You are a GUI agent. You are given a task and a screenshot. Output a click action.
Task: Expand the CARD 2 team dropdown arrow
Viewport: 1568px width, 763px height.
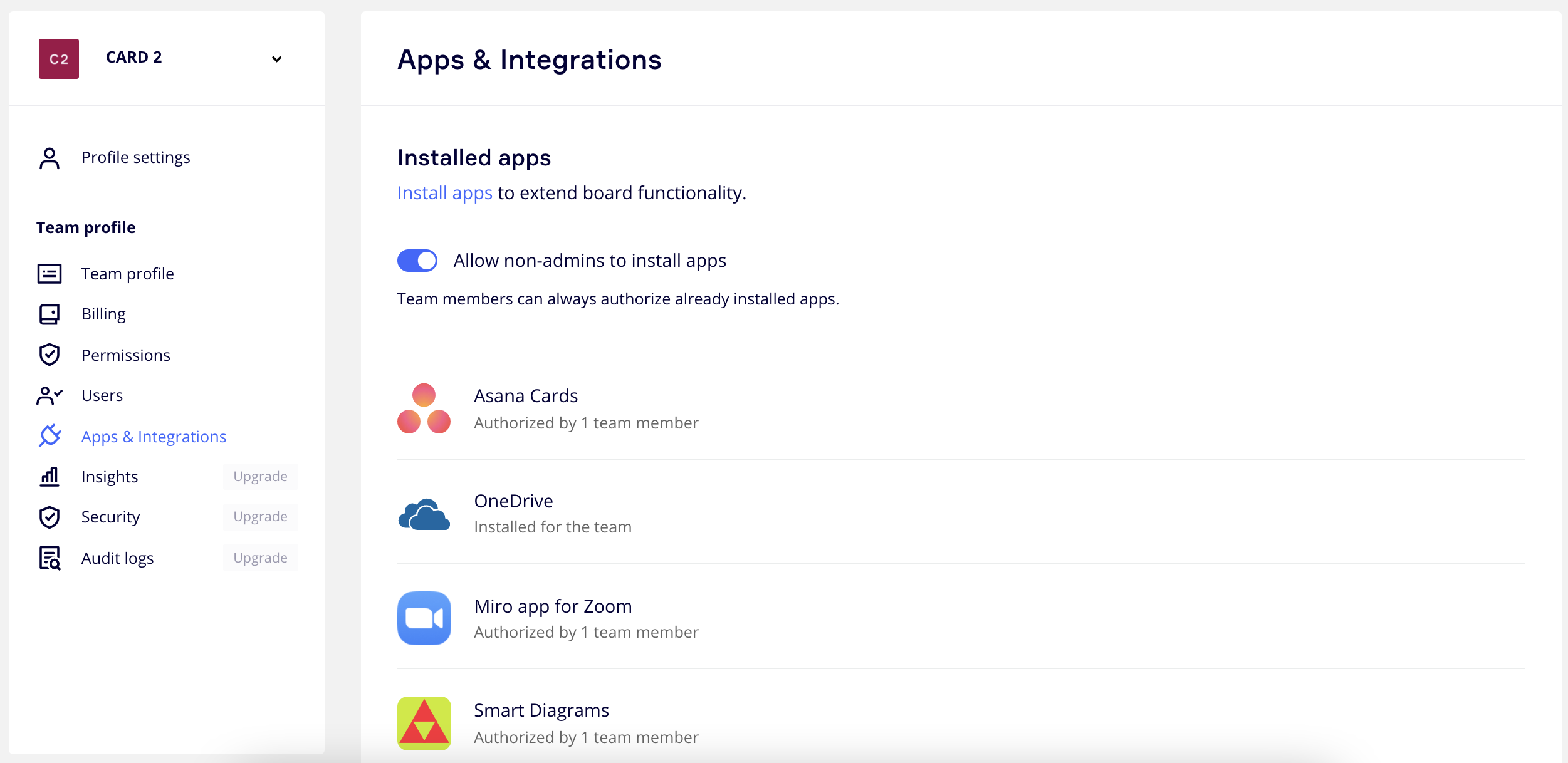(x=276, y=59)
